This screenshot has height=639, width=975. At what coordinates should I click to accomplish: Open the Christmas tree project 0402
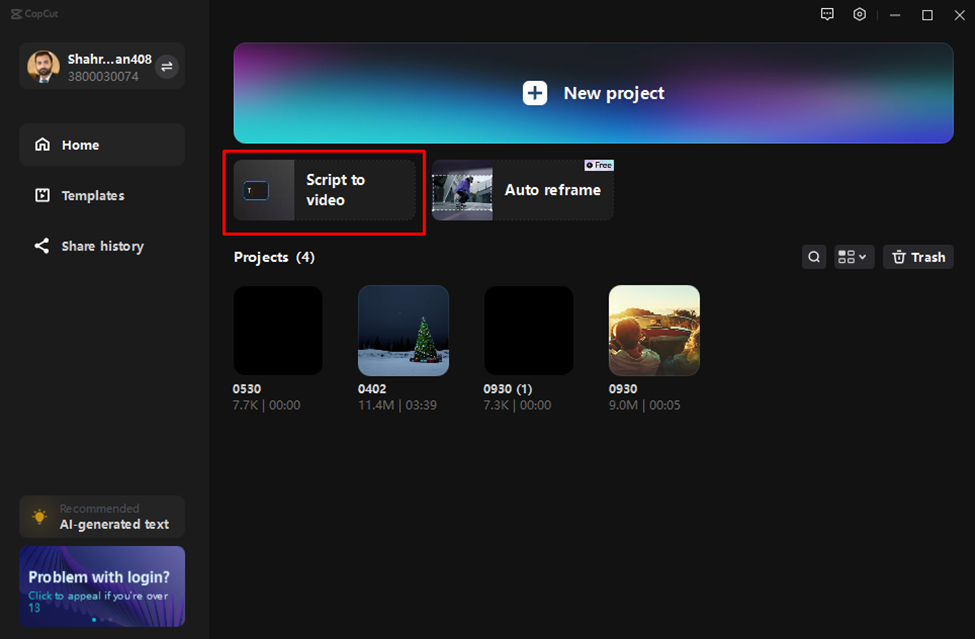click(x=404, y=331)
